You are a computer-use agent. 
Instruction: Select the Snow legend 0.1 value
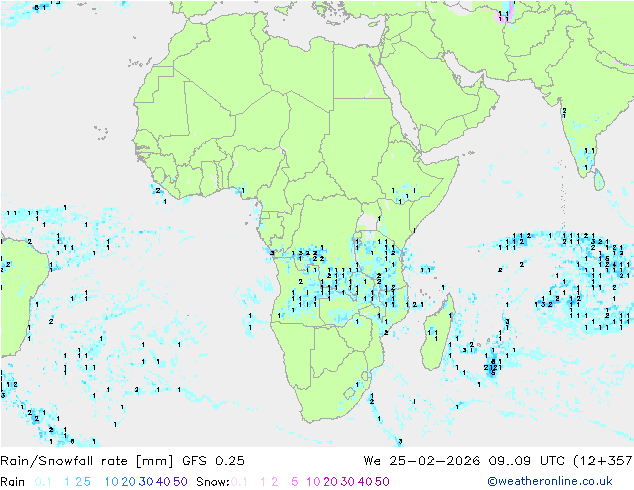239,482
